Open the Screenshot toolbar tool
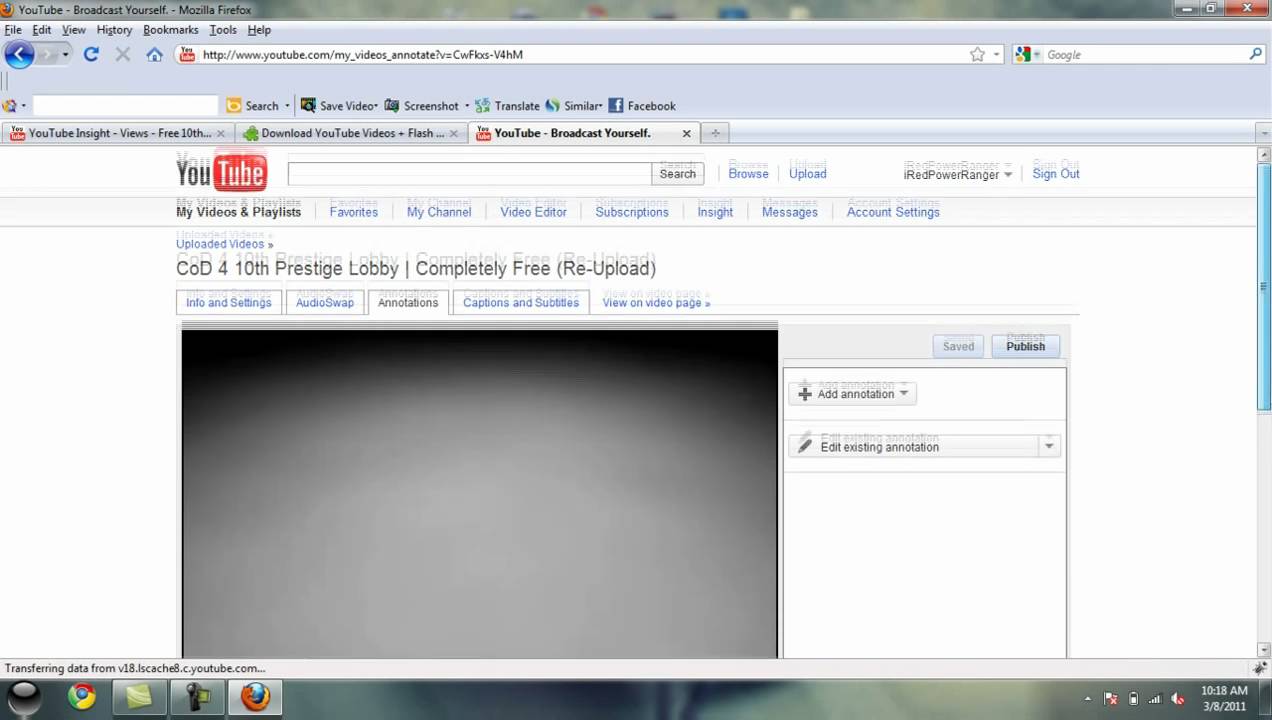 tap(421, 105)
